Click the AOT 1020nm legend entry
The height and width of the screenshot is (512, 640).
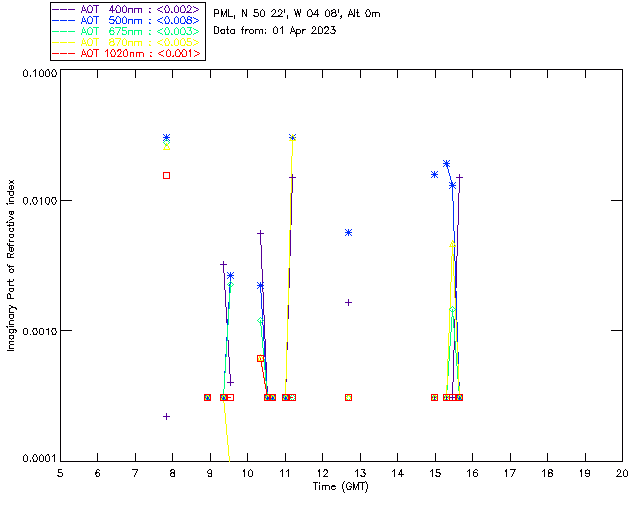[x=127, y=53]
